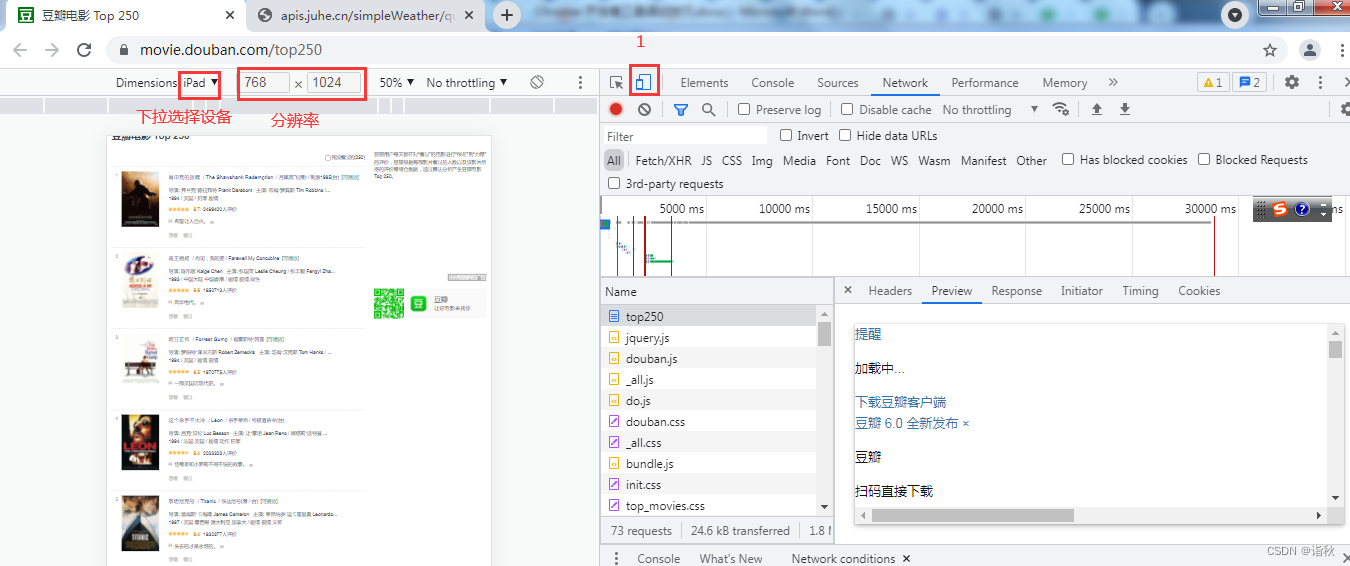Open the Initiator tab
1350x566 pixels.
point(1082,291)
